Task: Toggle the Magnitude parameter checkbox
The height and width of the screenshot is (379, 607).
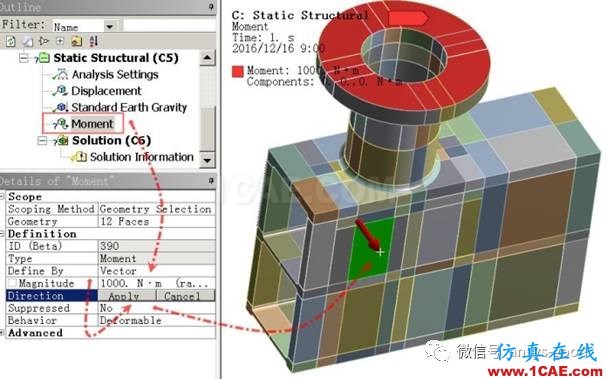Action: pyautogui.click(x=12, y=283)
